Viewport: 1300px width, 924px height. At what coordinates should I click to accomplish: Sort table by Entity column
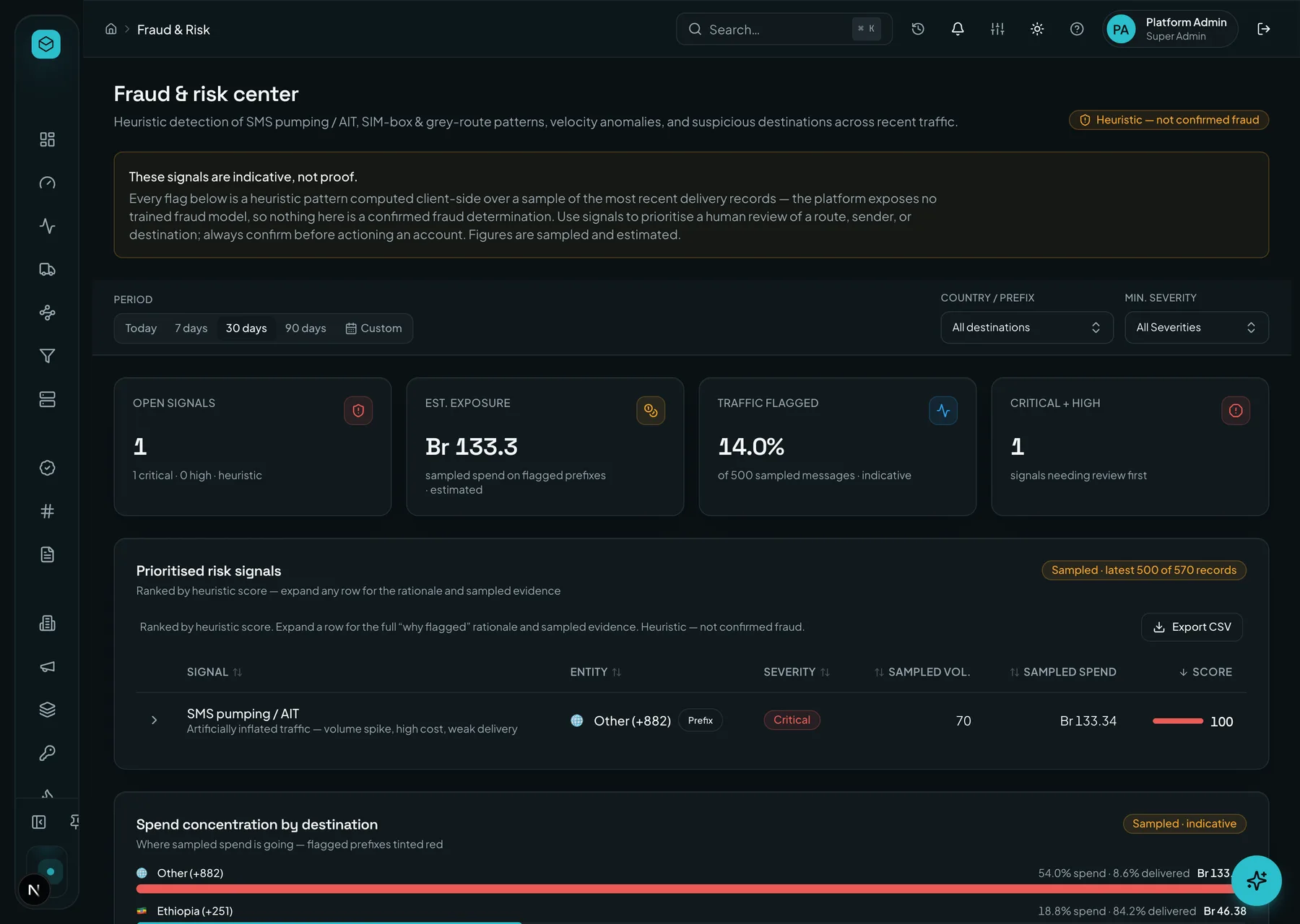(596, 672)
